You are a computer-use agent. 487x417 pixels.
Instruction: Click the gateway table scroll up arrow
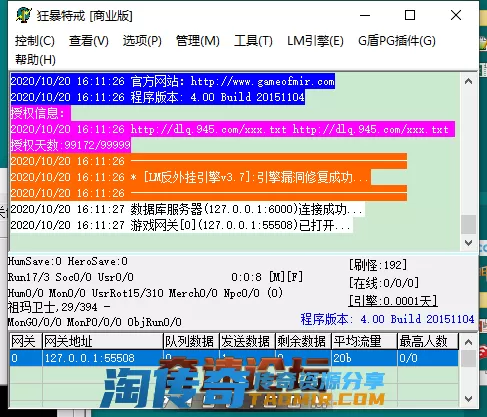pyautogui.click(x=468, y=342)
